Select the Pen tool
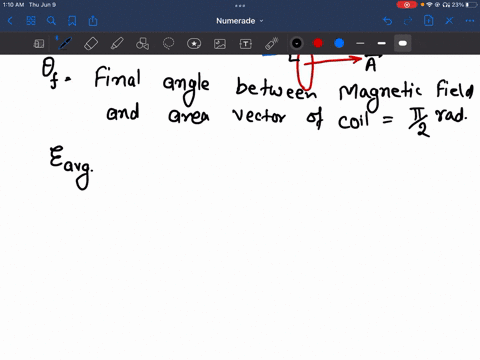The height and width of the screenshot is (360, 480). point(64,43)
